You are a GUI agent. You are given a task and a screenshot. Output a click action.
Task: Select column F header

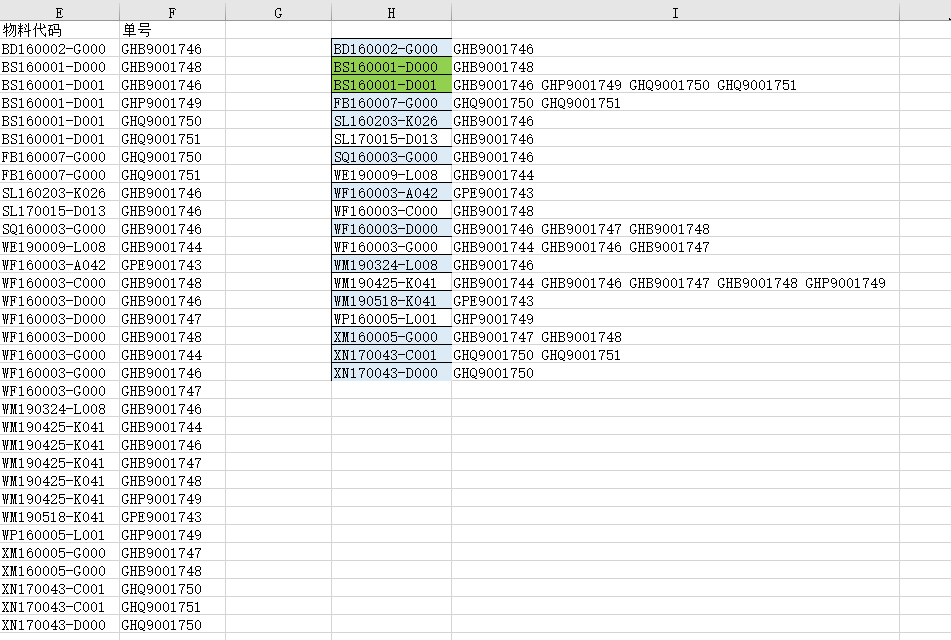click(172, 12)
